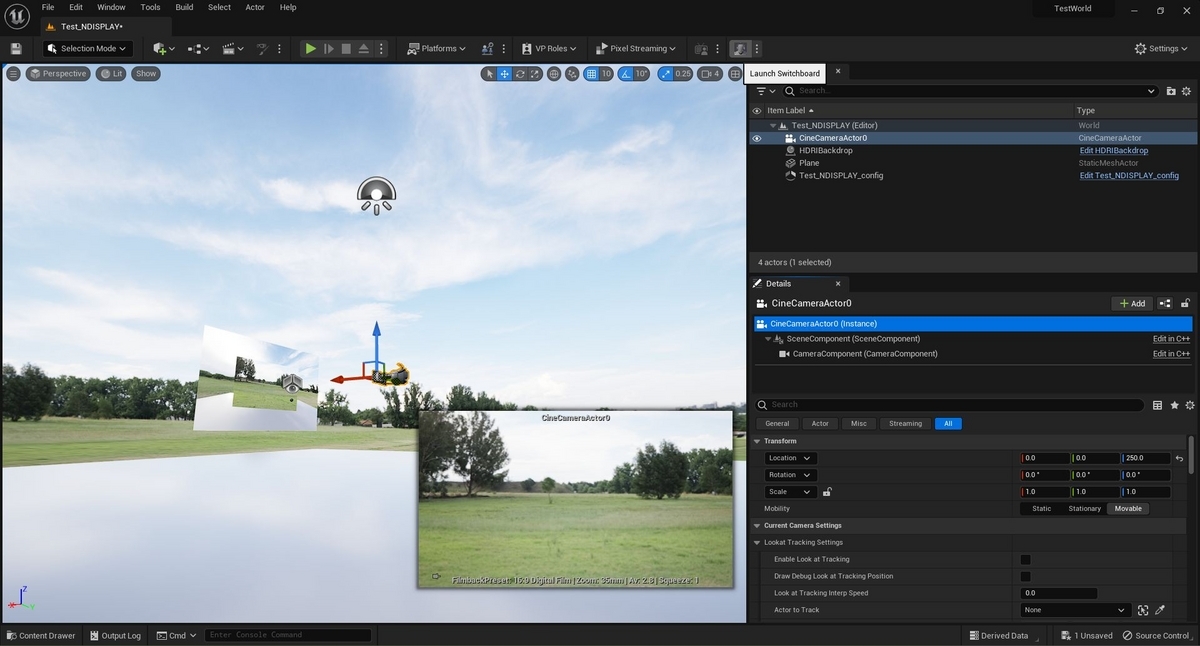Click the Details panel settings gear icon
The height and width of the screenshot is (646, 1200).
tap(1190, 405)
